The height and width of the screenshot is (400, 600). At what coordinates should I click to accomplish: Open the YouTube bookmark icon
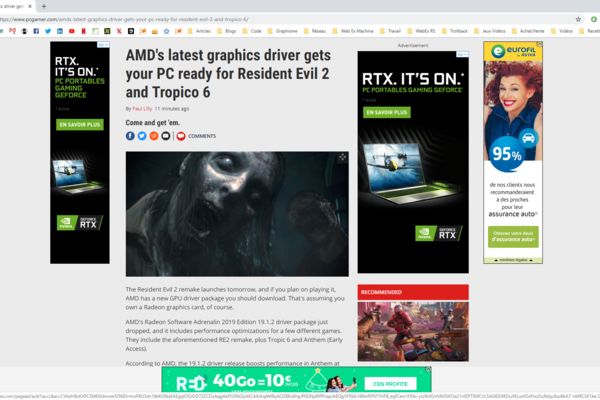[72, 31]
